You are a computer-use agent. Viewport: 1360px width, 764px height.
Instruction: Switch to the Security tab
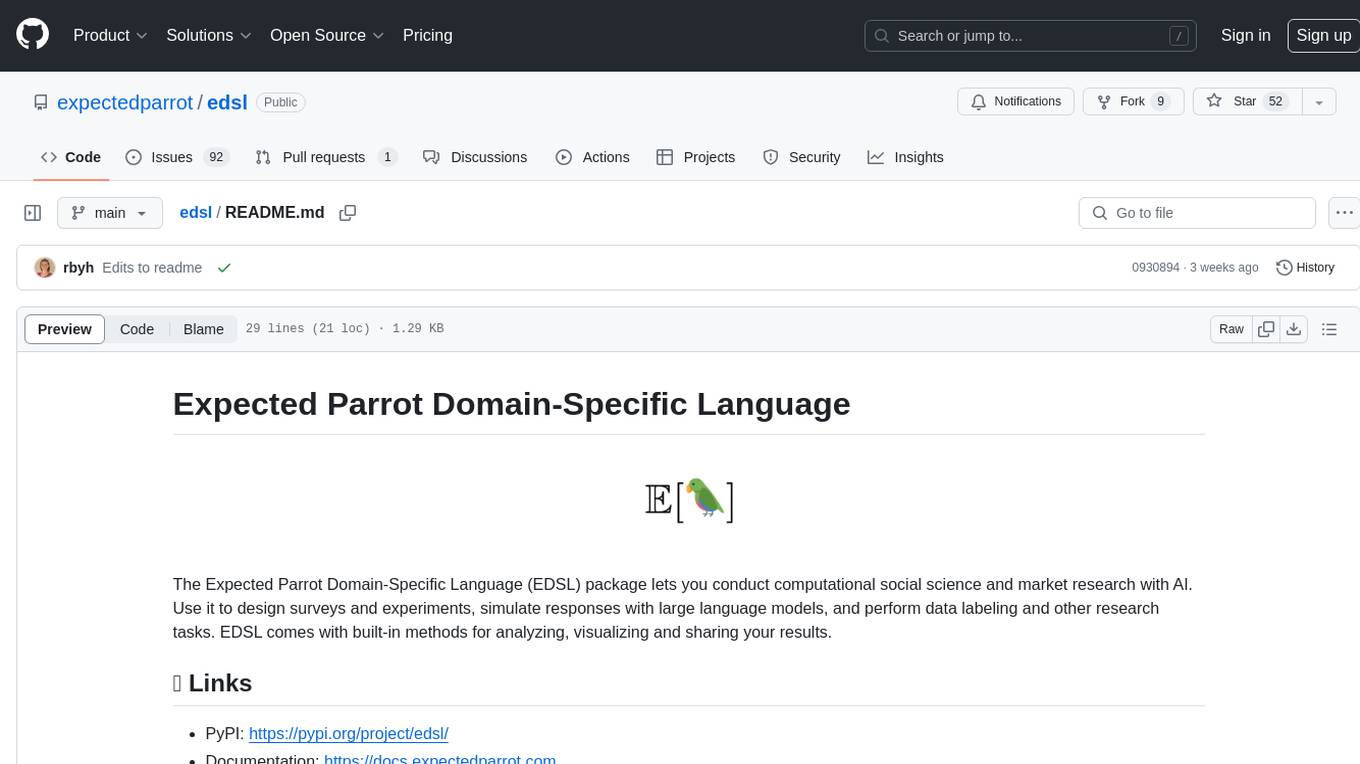802,157
